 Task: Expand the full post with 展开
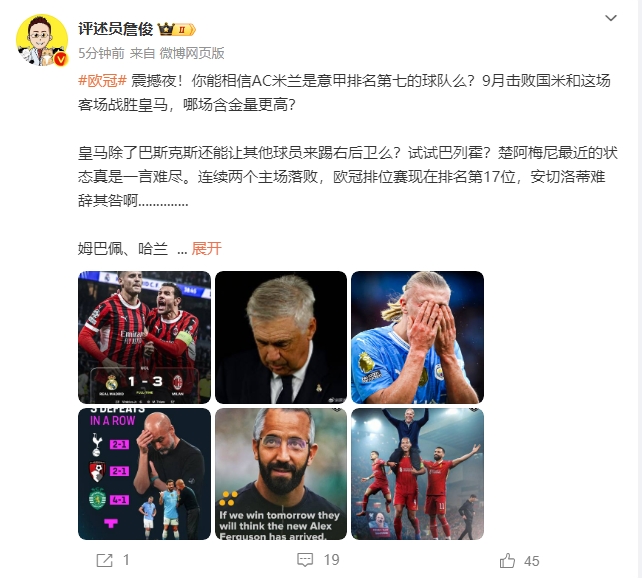(x=206, y=248)
